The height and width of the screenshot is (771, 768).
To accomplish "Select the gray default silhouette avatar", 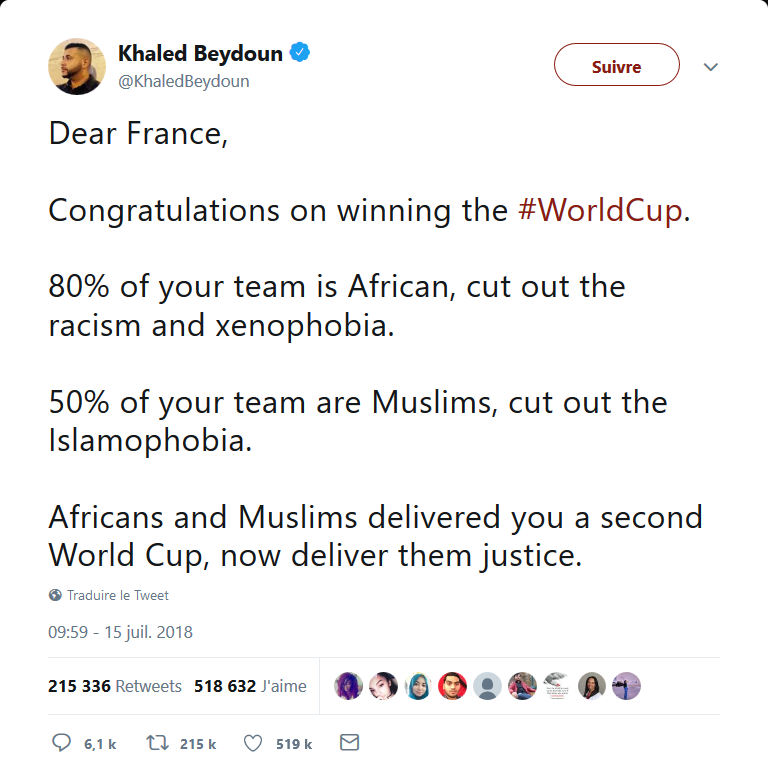I will pyautogui.click(x=487, y=686).
